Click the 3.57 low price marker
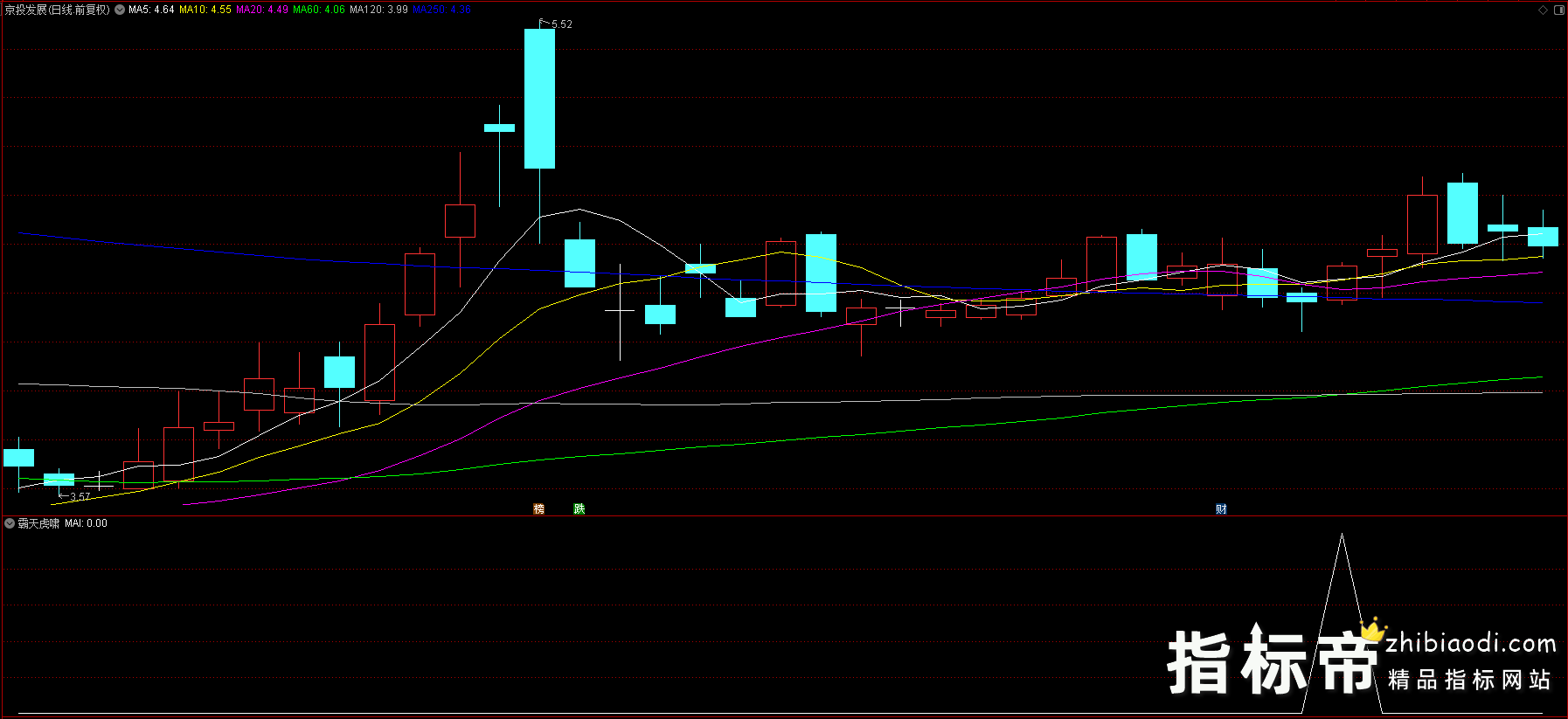The height and width of the screenshot is (719, 1568). pyautogui.click(x=80, y=496)
